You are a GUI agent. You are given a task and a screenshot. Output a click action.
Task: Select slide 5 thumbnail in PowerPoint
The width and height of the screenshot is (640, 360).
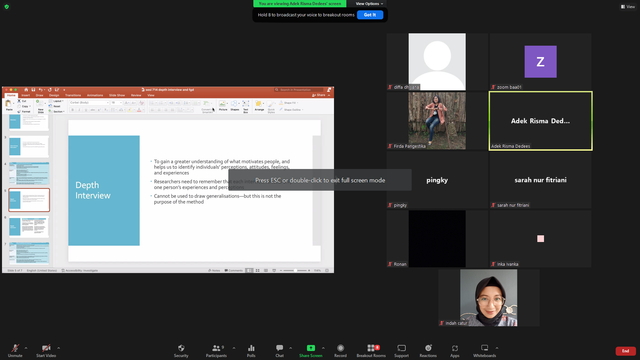coord(29,200)
